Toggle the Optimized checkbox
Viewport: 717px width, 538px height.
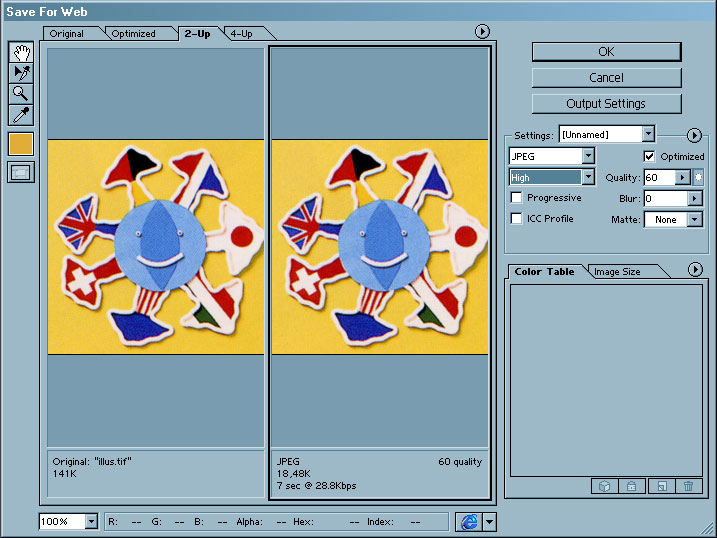[649, 156]
